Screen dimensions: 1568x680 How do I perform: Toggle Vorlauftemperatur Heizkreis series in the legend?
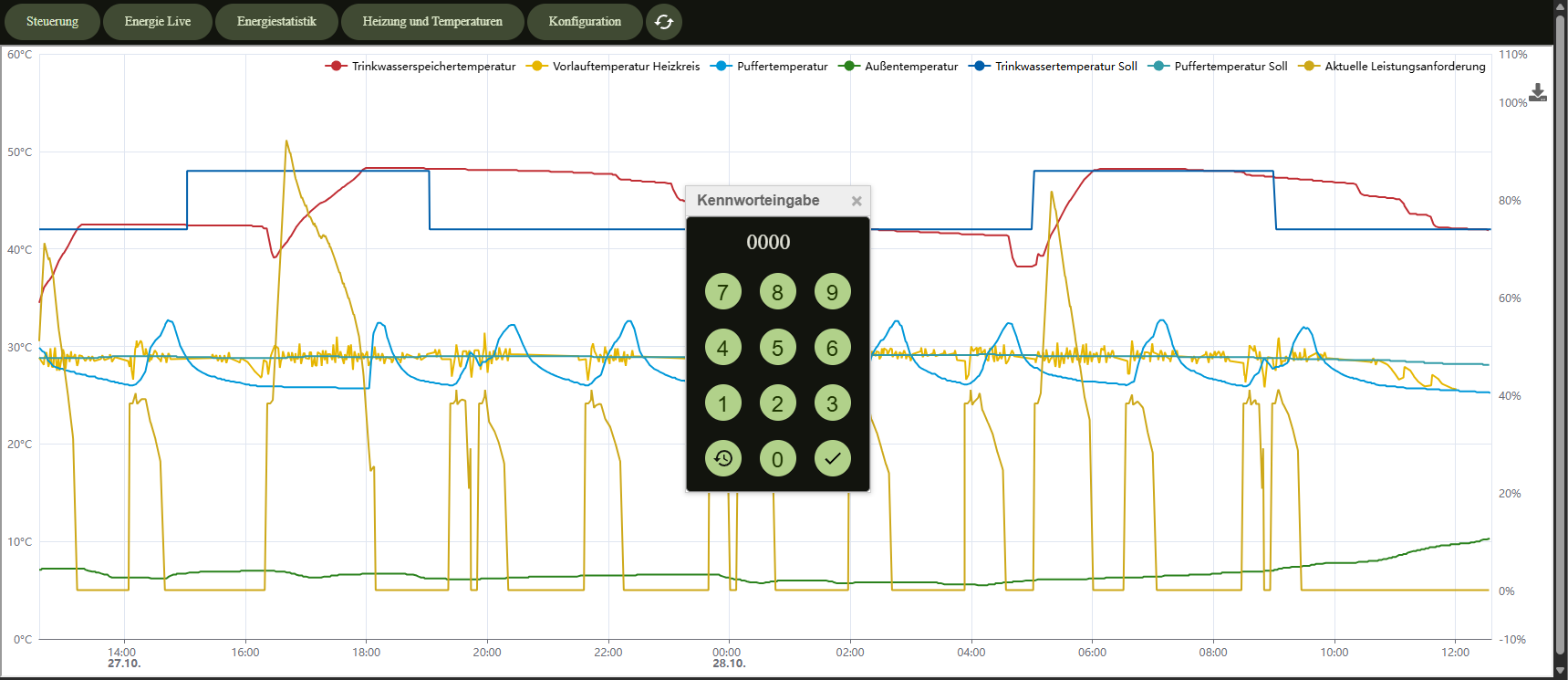[613, 66]
